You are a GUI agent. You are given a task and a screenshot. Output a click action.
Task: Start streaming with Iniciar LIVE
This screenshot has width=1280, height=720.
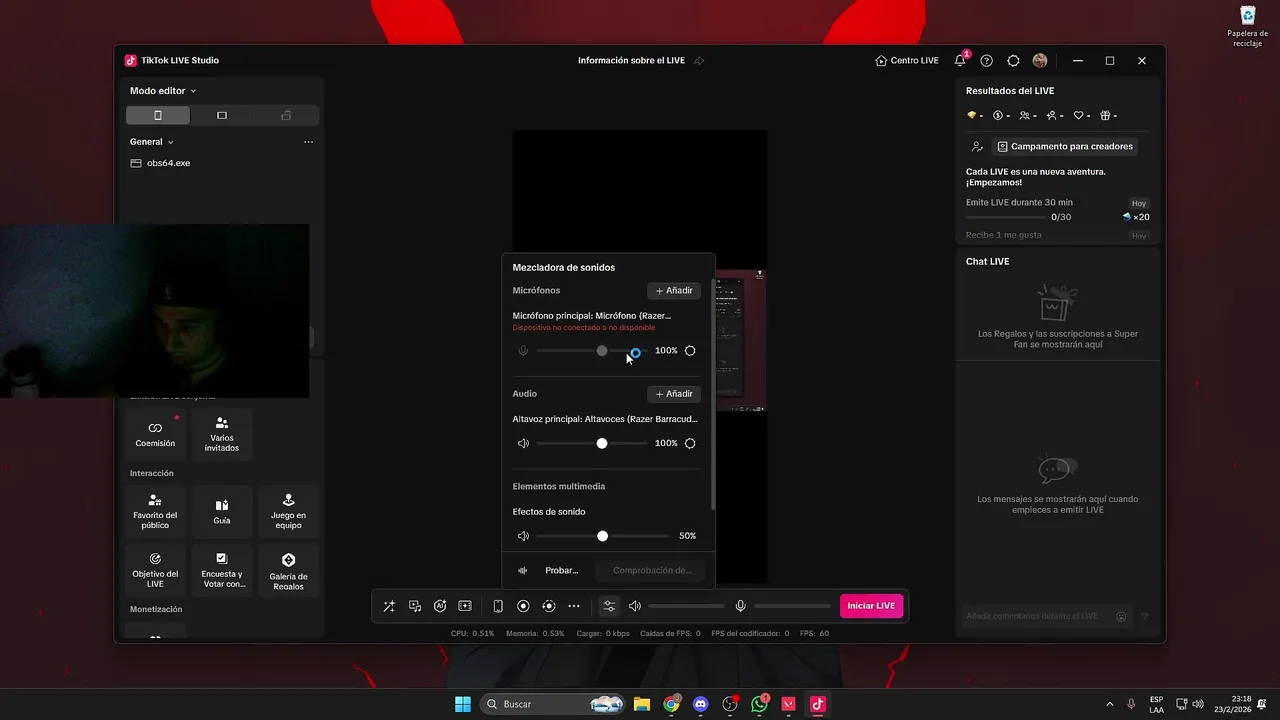pos(871,606)
